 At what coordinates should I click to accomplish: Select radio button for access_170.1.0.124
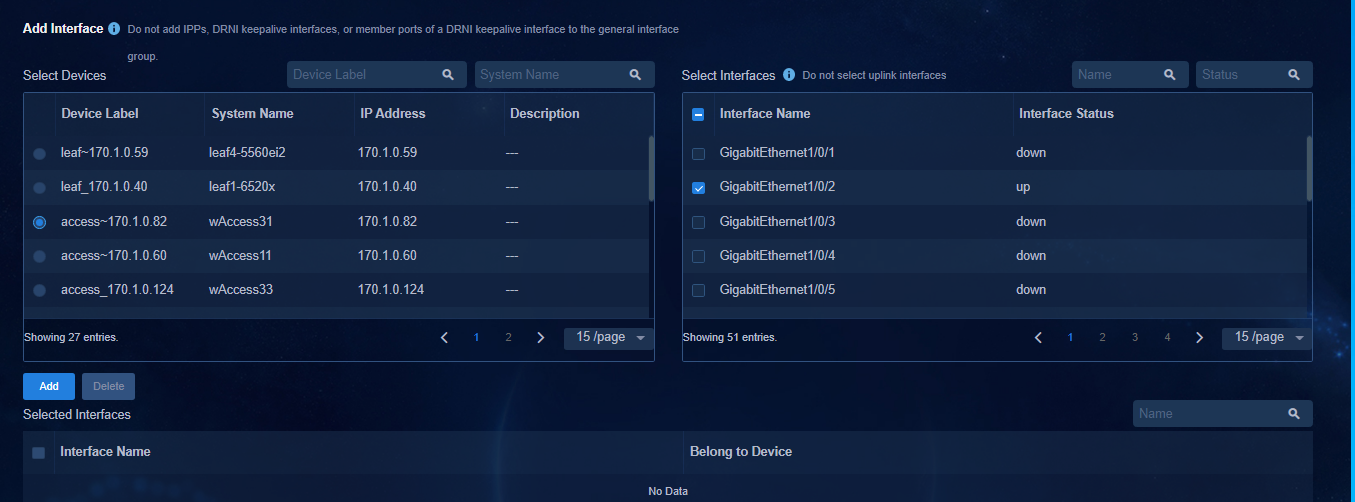pyautogui.click(x=39, y=290)
